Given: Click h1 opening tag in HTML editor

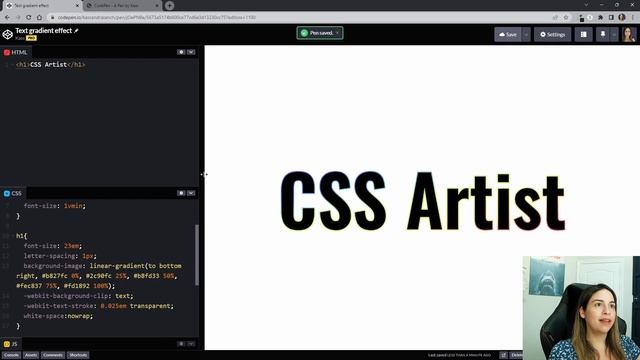Looking at the screenshot, I should (23, 64).
